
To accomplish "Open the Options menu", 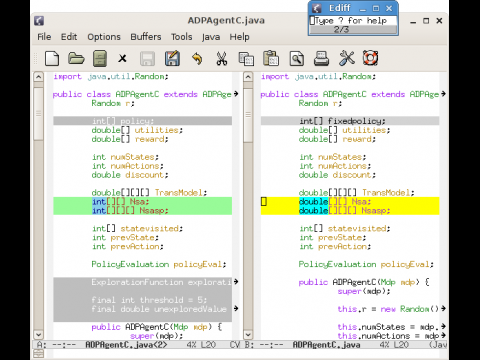I will coord(104,37).
